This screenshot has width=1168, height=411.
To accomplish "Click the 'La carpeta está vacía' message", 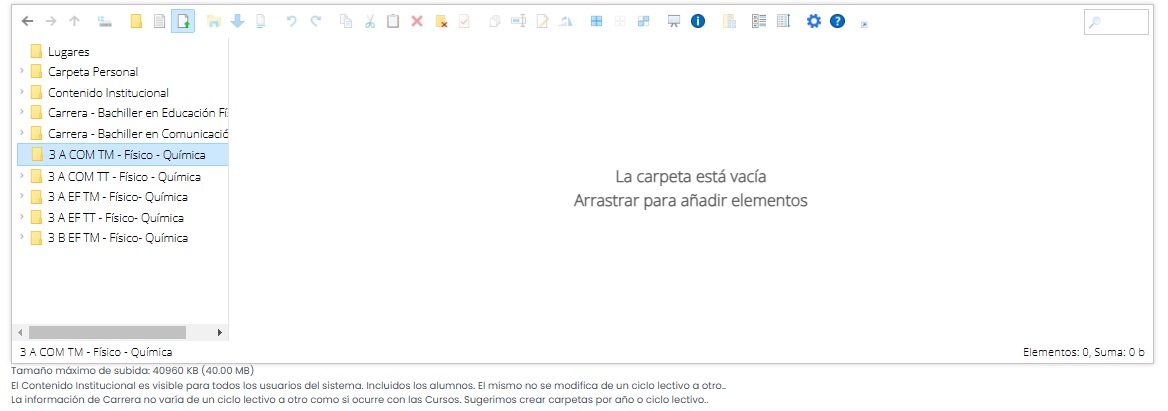I will pos(691,177).
